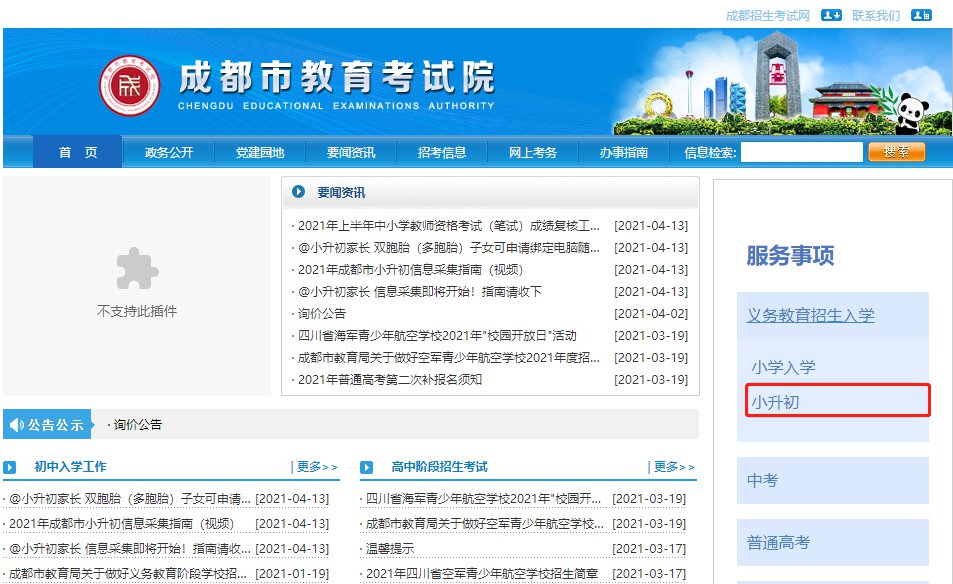This screenshot has width=953, height=584.
Task: Click the speaker icon beside 公告公示
Action: (16, 425)
